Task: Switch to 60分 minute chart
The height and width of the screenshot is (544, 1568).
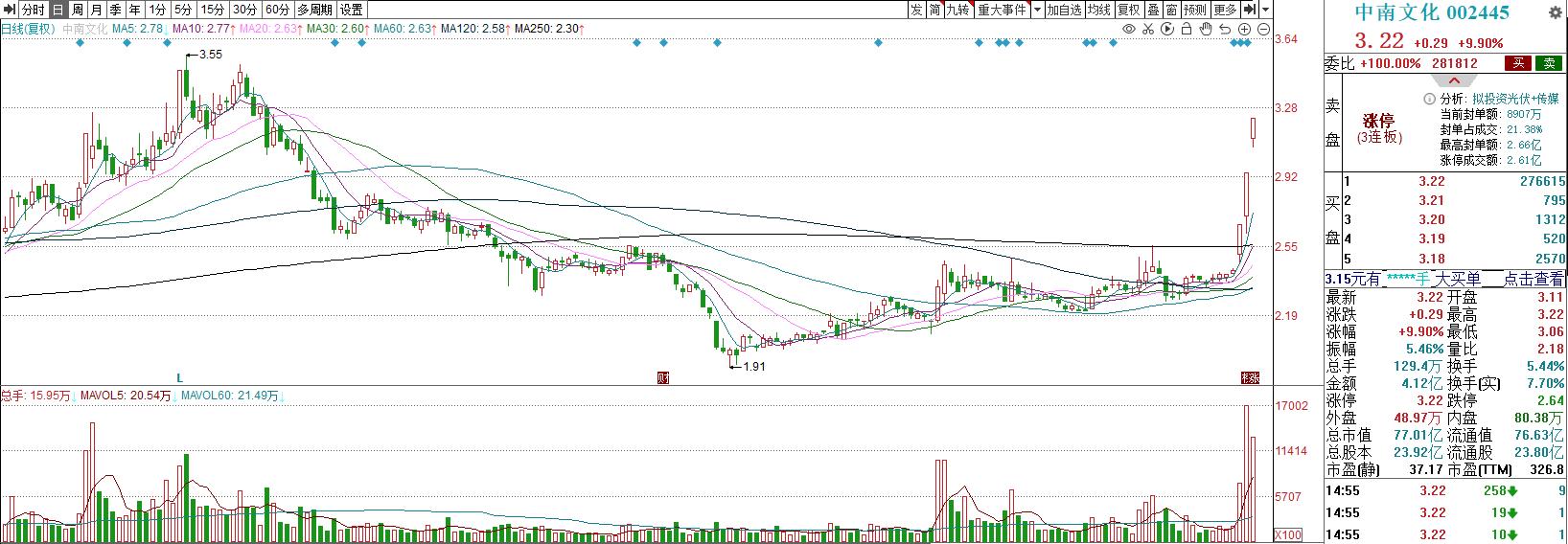Action: (x=278, y=10)
